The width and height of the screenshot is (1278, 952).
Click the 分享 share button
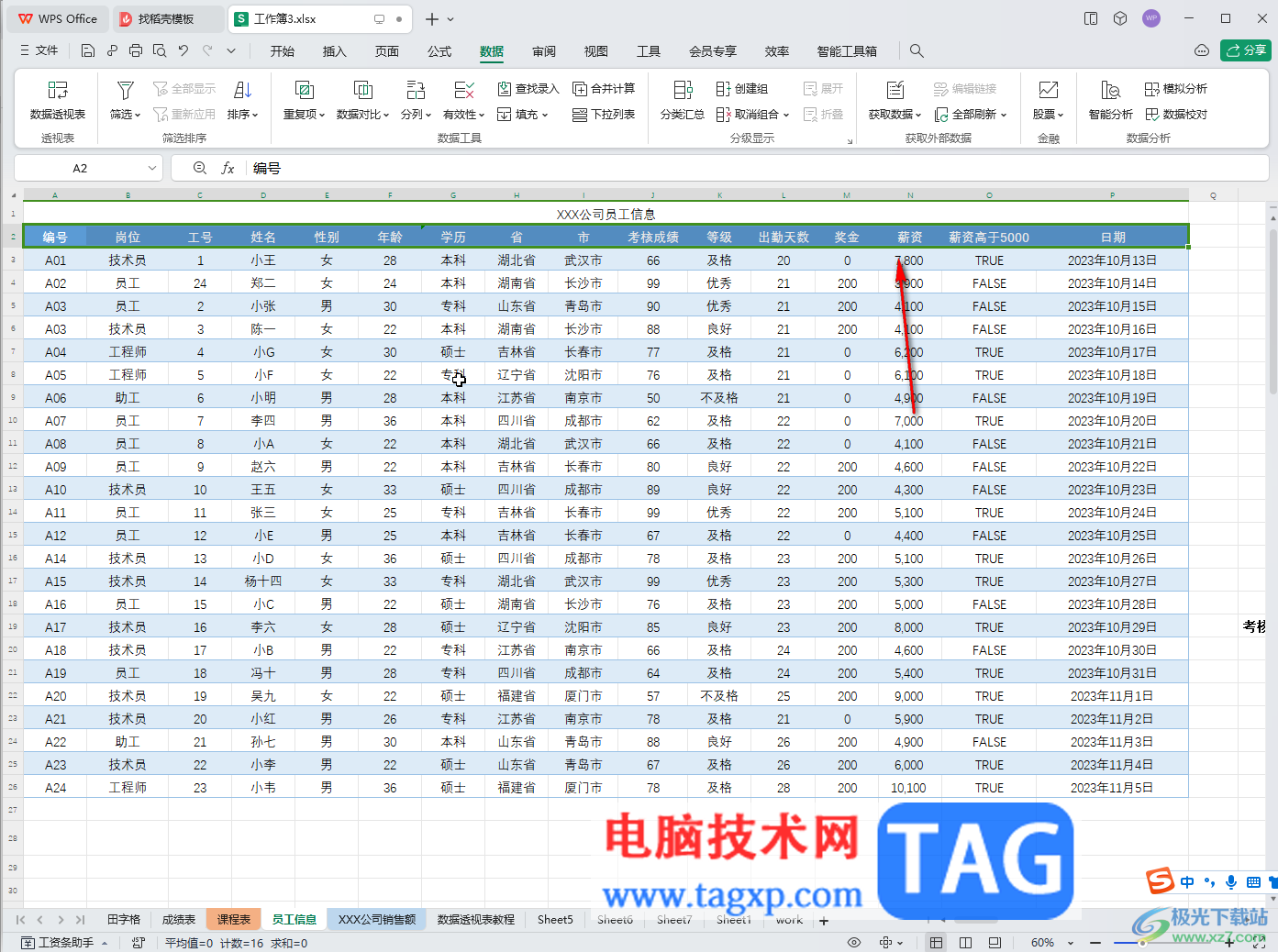1245,50
